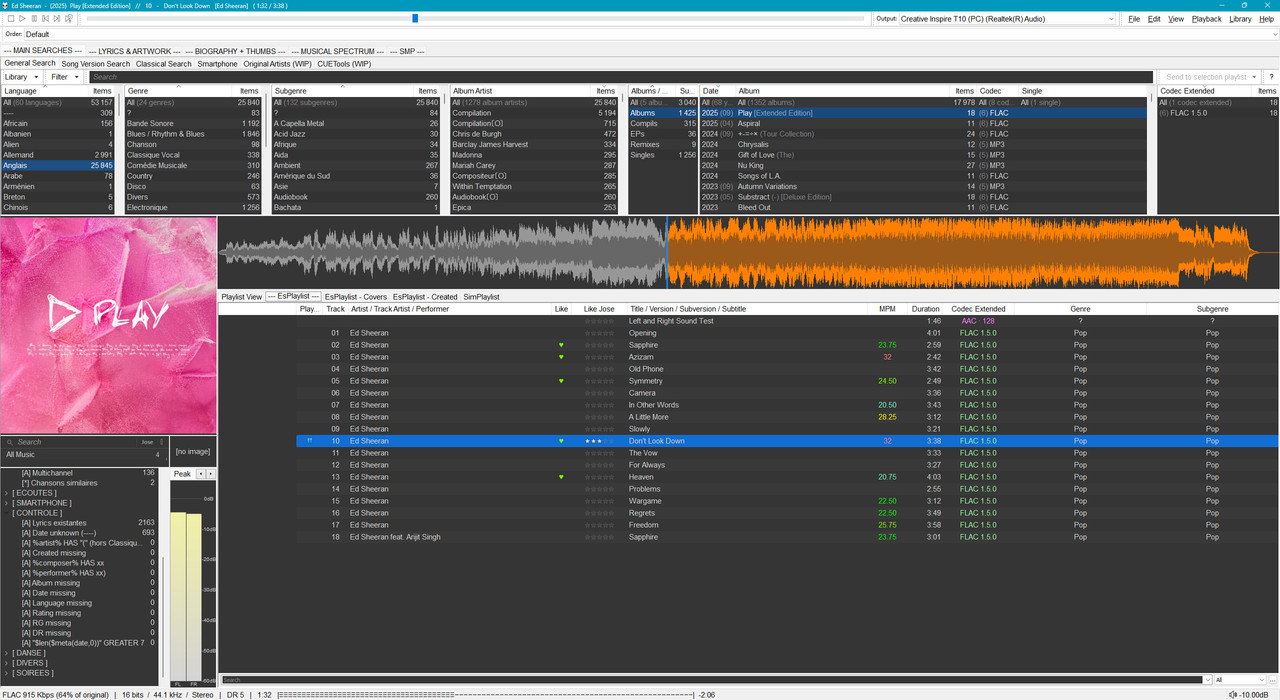Select the Madonna album artist row
This screenshot has width=1280, height=700.
(535, 155)
